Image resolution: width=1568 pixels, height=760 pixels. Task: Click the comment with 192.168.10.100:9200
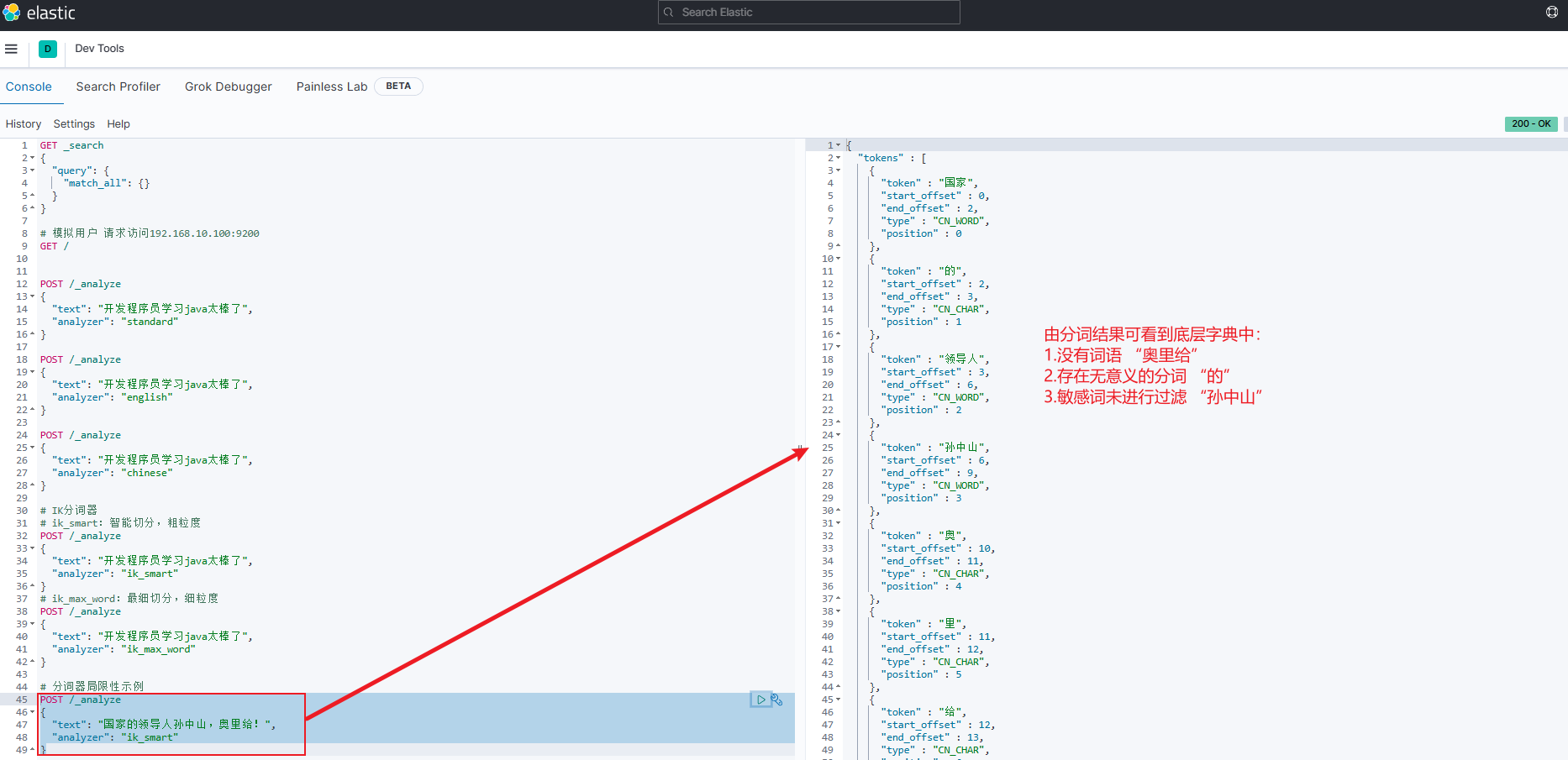(x=150, y=233)
